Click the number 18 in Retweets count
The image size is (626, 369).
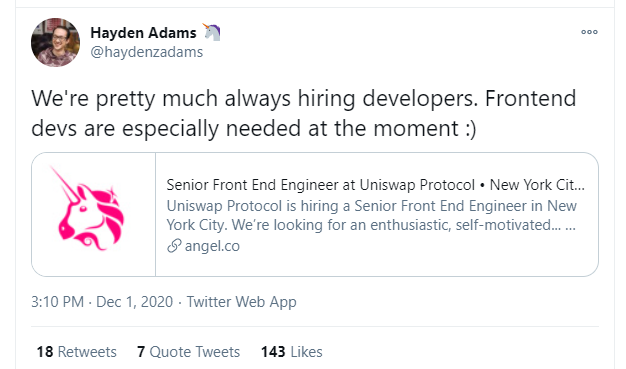tap(45, 352)
